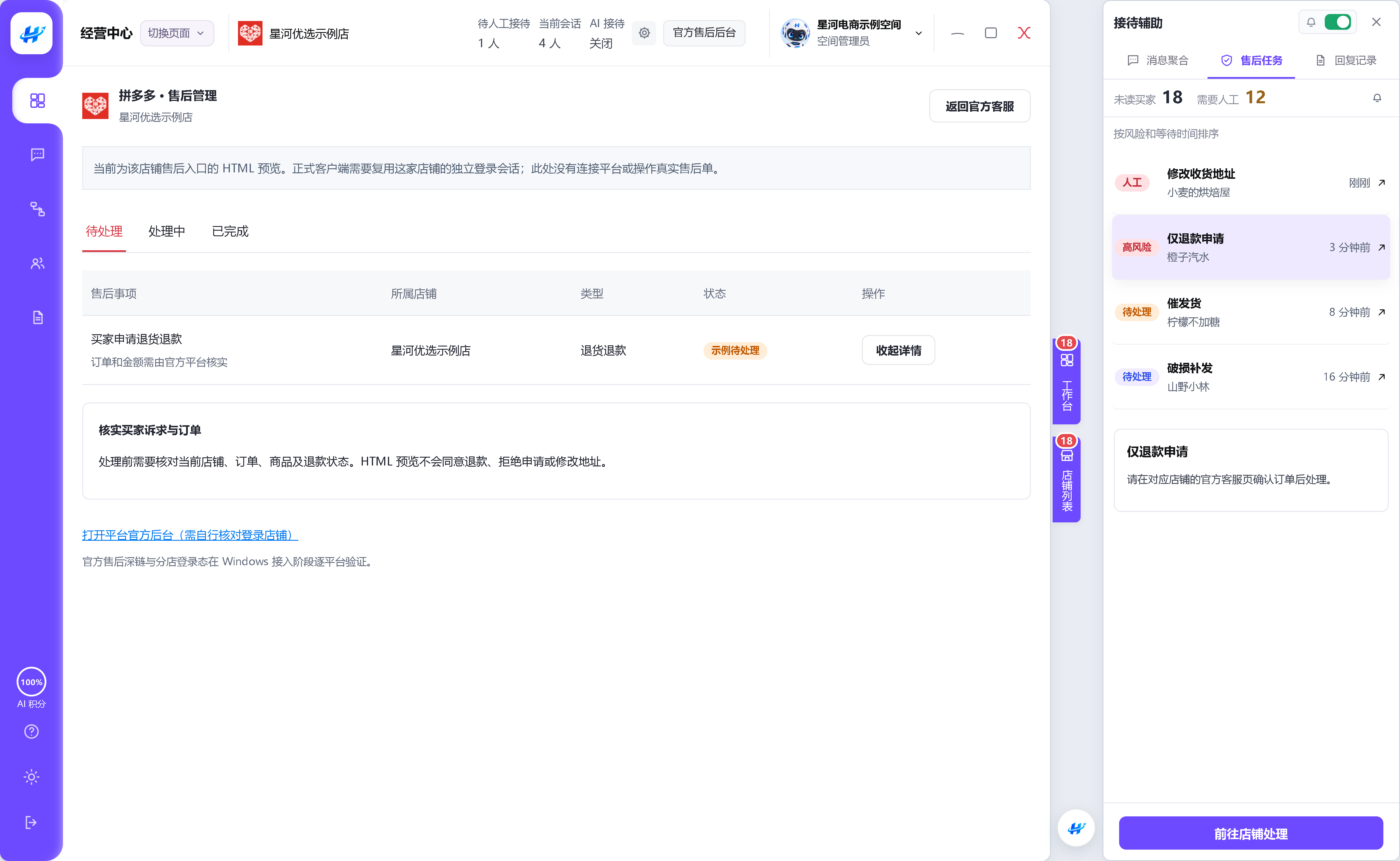
Task: Switch to the 处理中 tab
Action: pyautogui.click(x=167, y=231)
